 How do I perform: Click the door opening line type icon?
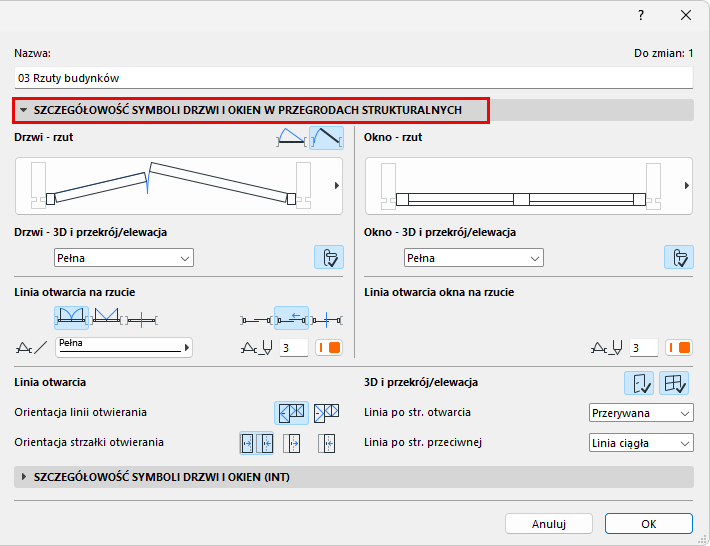[x=31, y=348]
